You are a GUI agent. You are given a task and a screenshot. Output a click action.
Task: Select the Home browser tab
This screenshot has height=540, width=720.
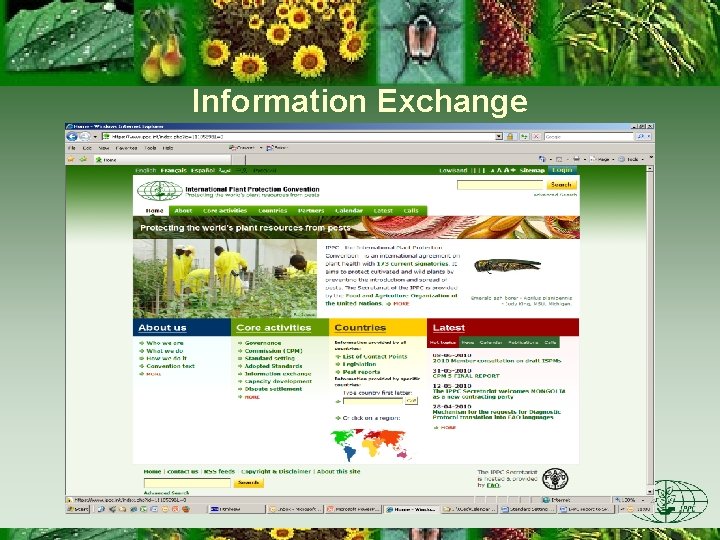pos(162,160)
